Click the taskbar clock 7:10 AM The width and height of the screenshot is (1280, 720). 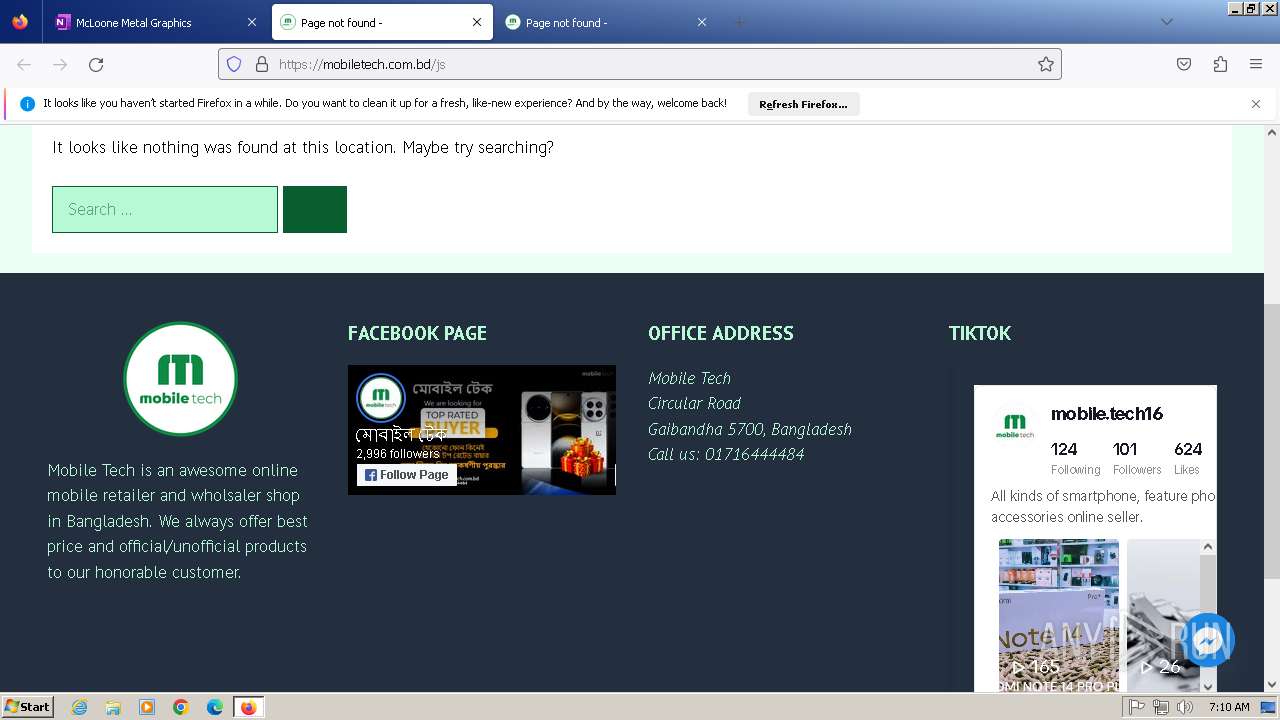1229,707
